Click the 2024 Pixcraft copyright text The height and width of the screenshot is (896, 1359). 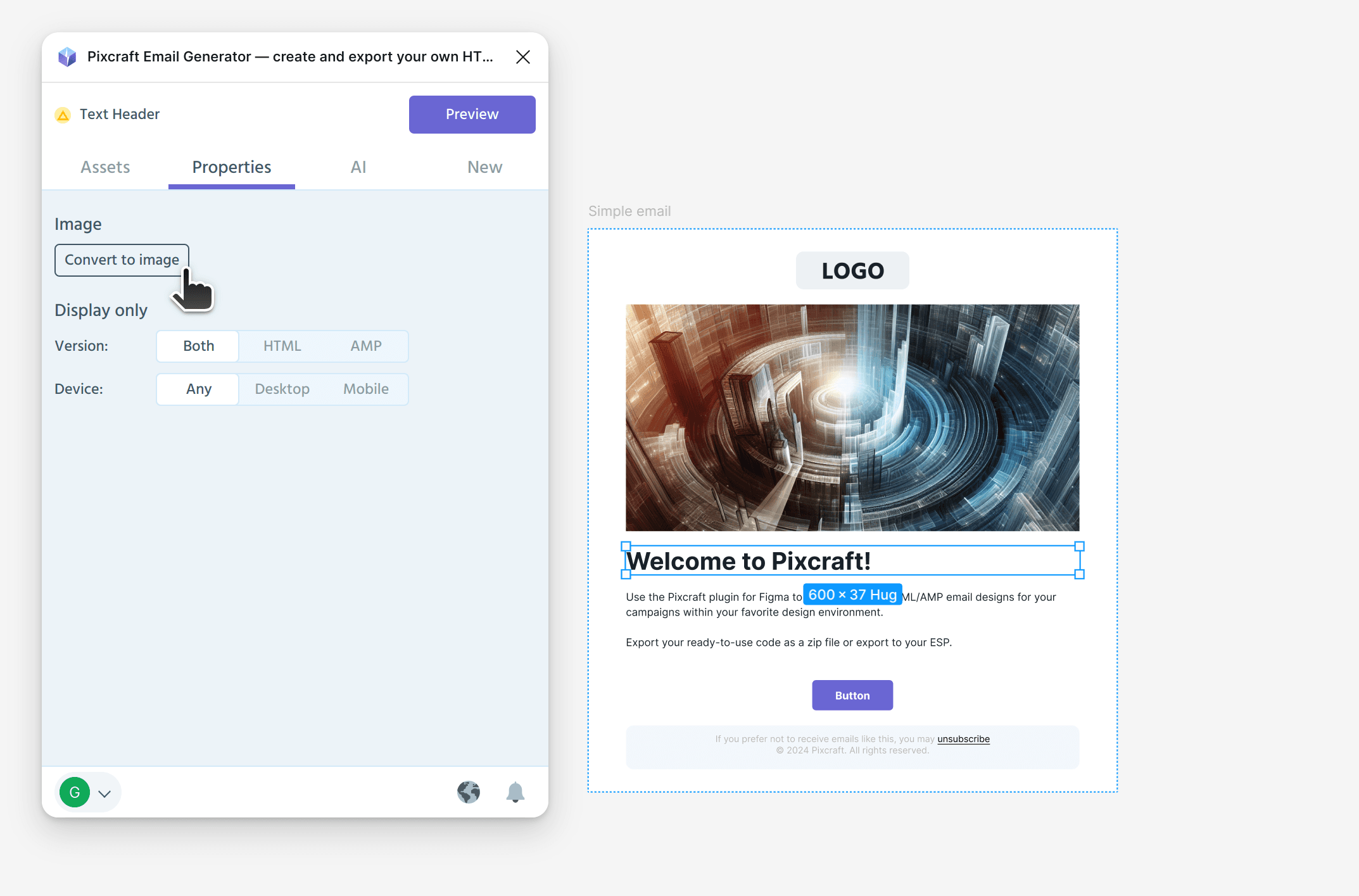[x=852, y=750]
